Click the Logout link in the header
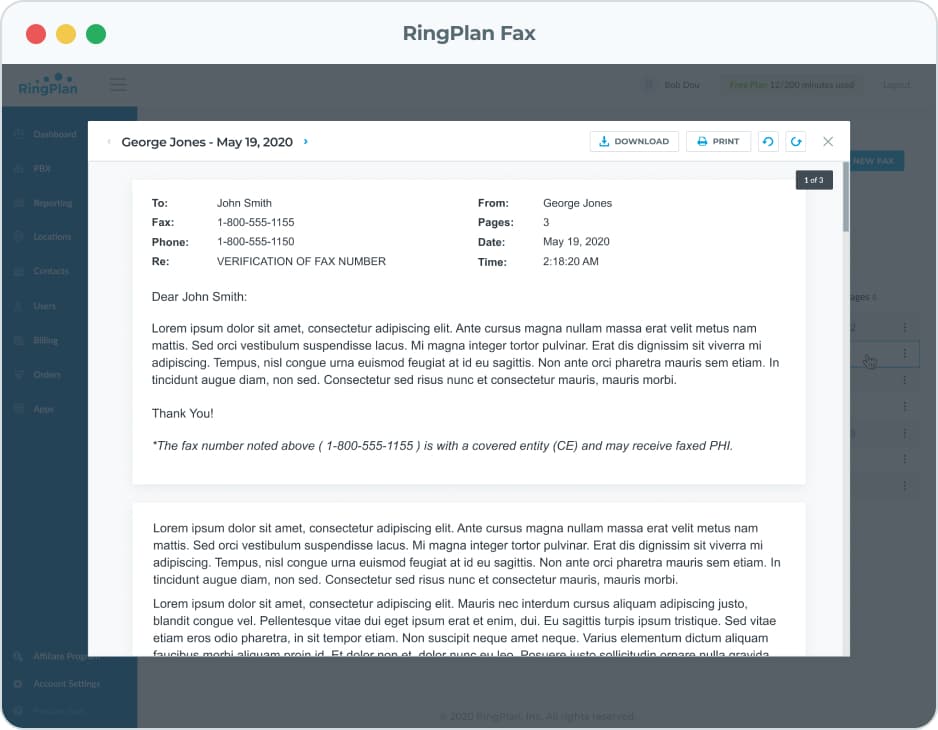 (x=896, y=85)
